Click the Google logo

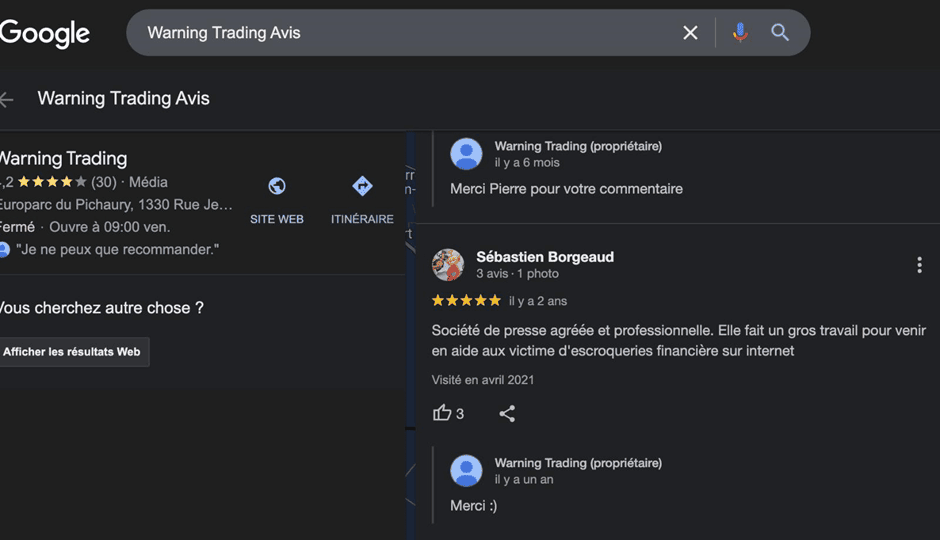(x=45, y=34)
